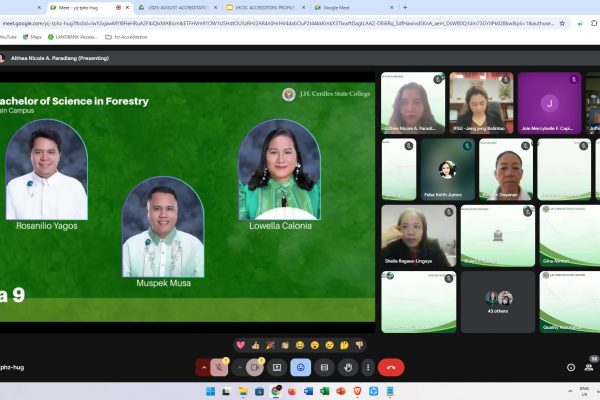The height and width of the screenshot is (400, 600).
Task: Click Rosanilio Yagos photo in presentation
Action: click(x=46, y=170)
